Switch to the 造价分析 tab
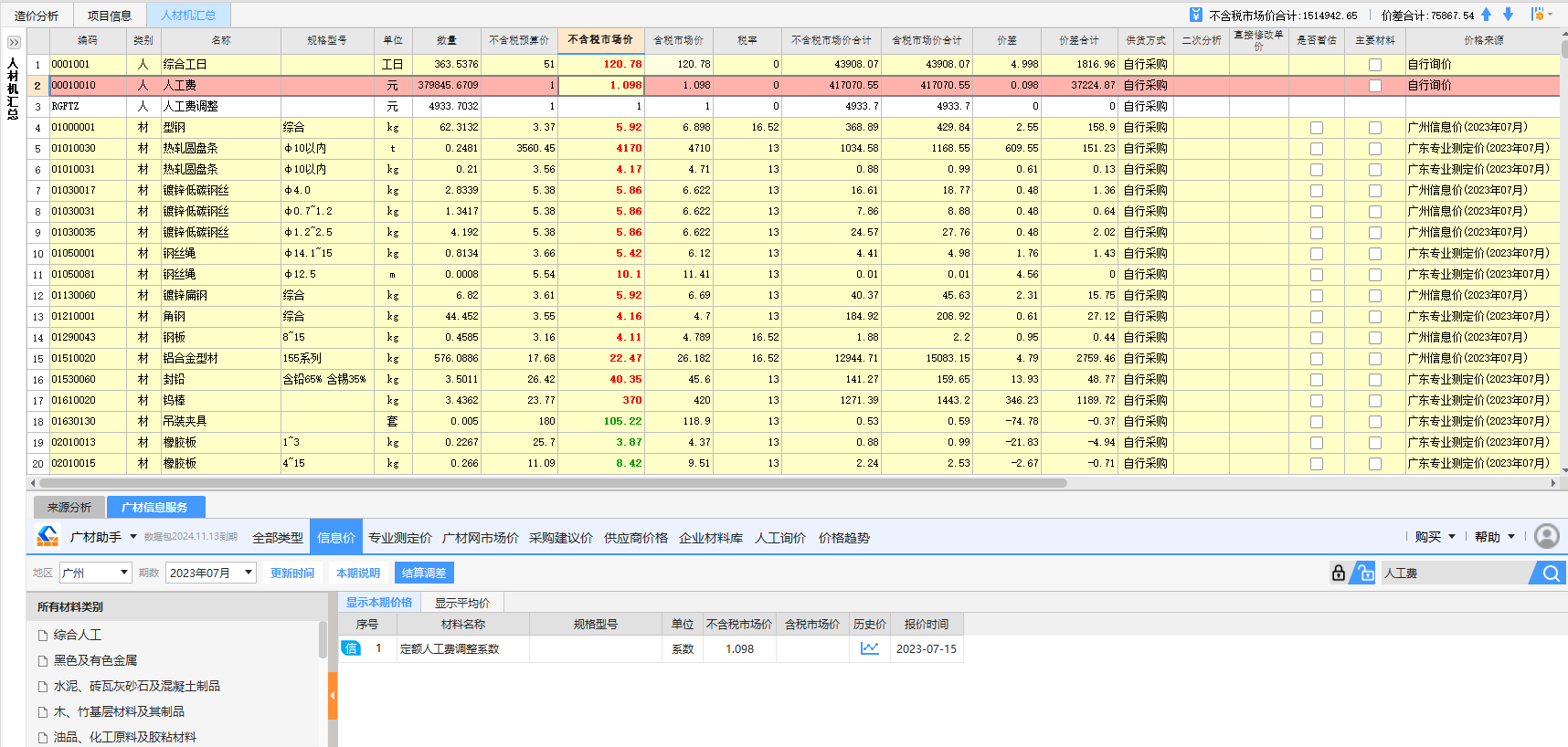Viewport: 1568px width, 747px height. [37, 16]
